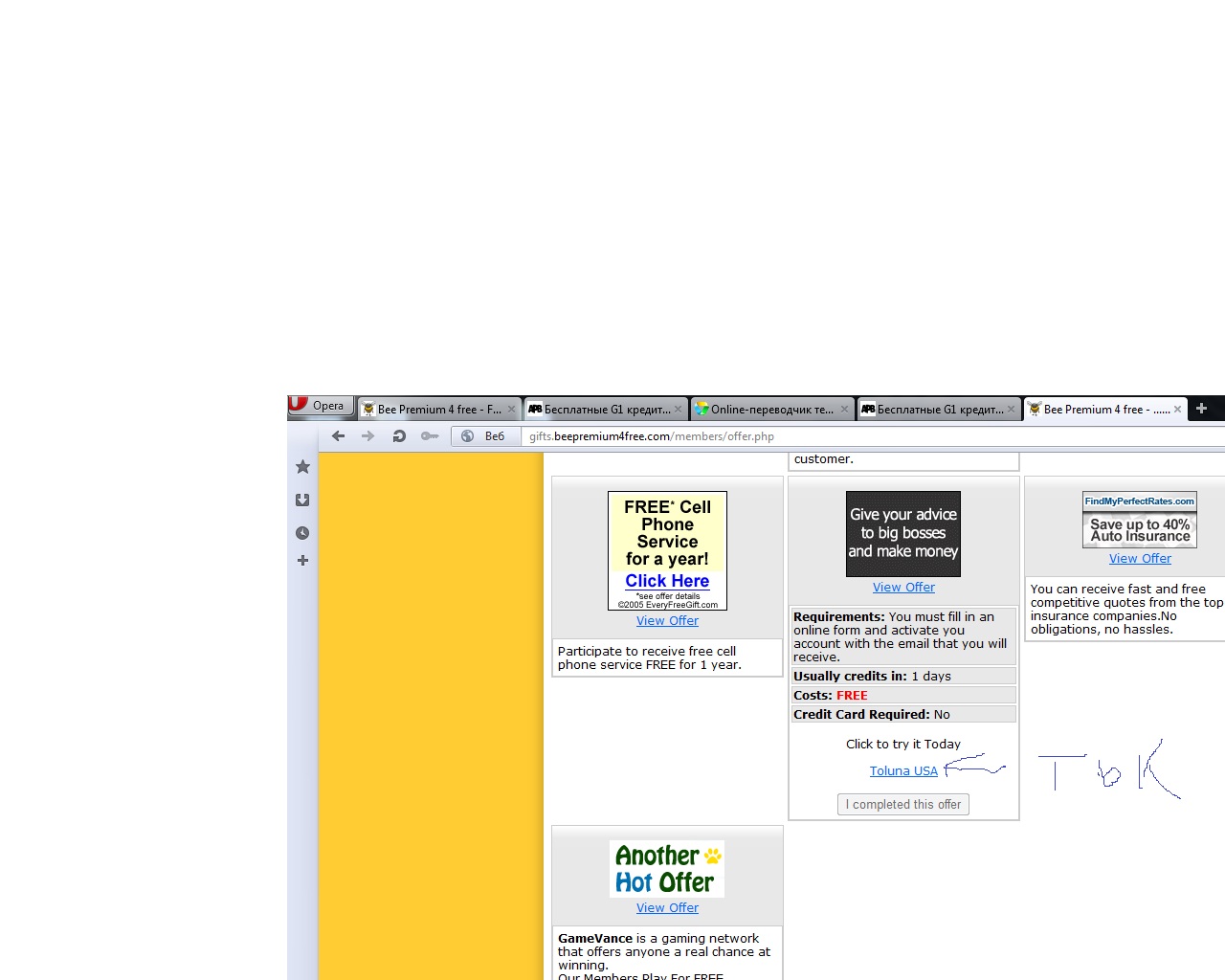Open the History clock panel in sidebar
1225x980 pixels.
[x=302, y=533]
